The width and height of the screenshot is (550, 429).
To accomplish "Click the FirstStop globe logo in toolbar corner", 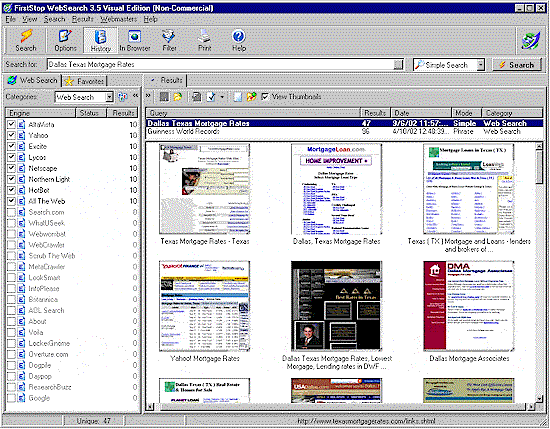I will pos(531,40).
